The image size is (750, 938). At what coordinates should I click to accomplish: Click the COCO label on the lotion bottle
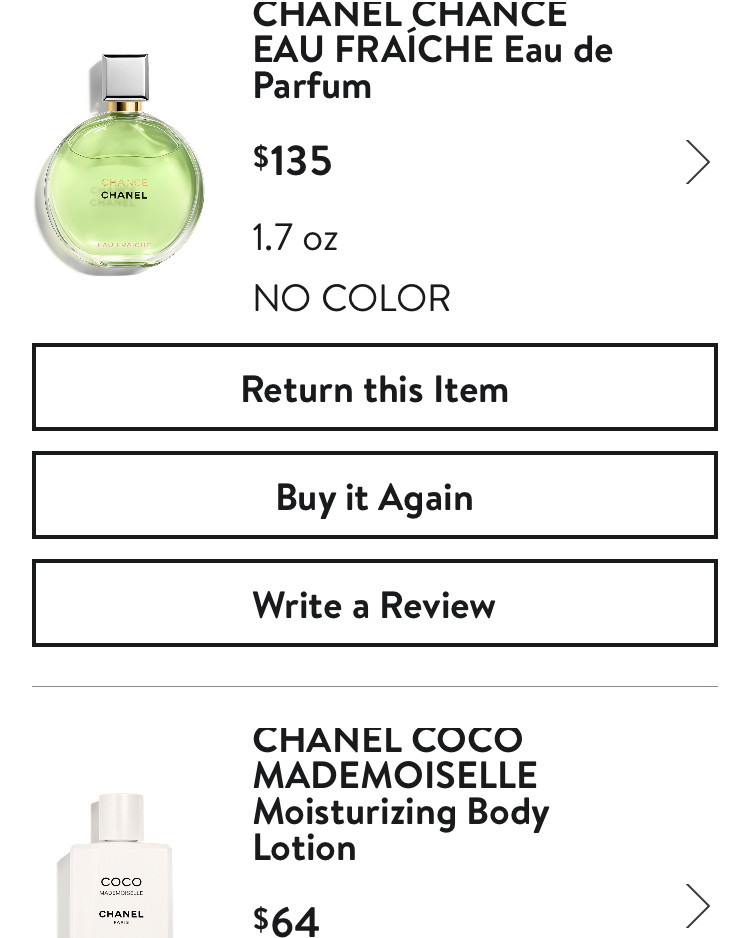point(121,882)
